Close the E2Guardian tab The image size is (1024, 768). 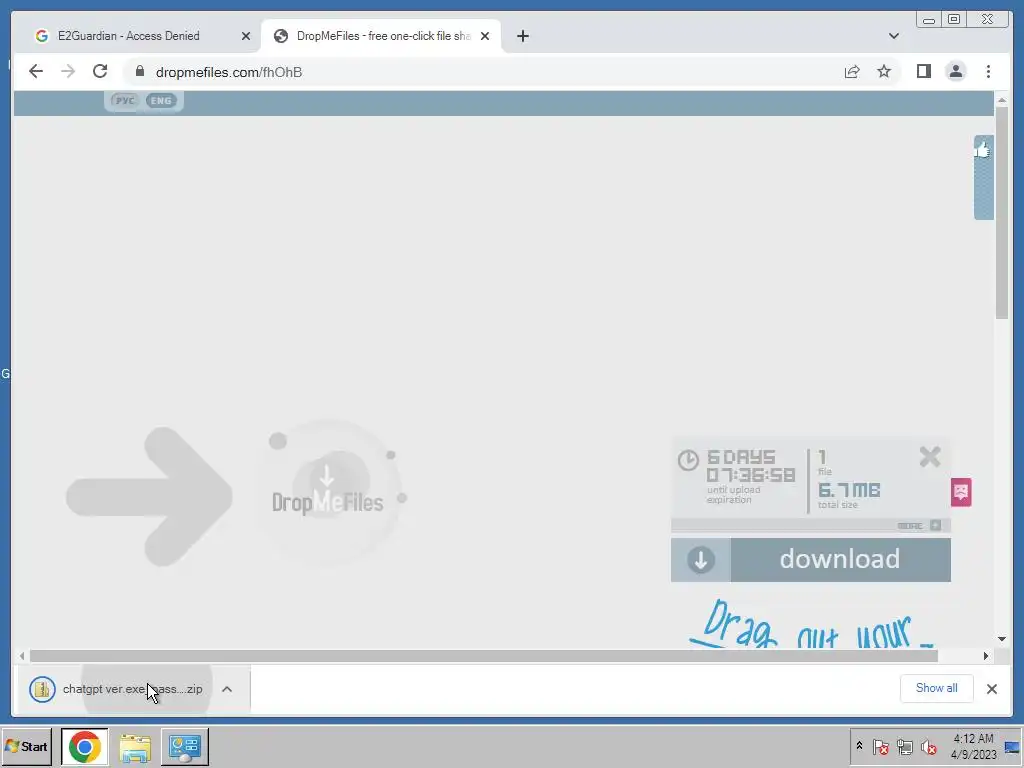pos(246,36)
